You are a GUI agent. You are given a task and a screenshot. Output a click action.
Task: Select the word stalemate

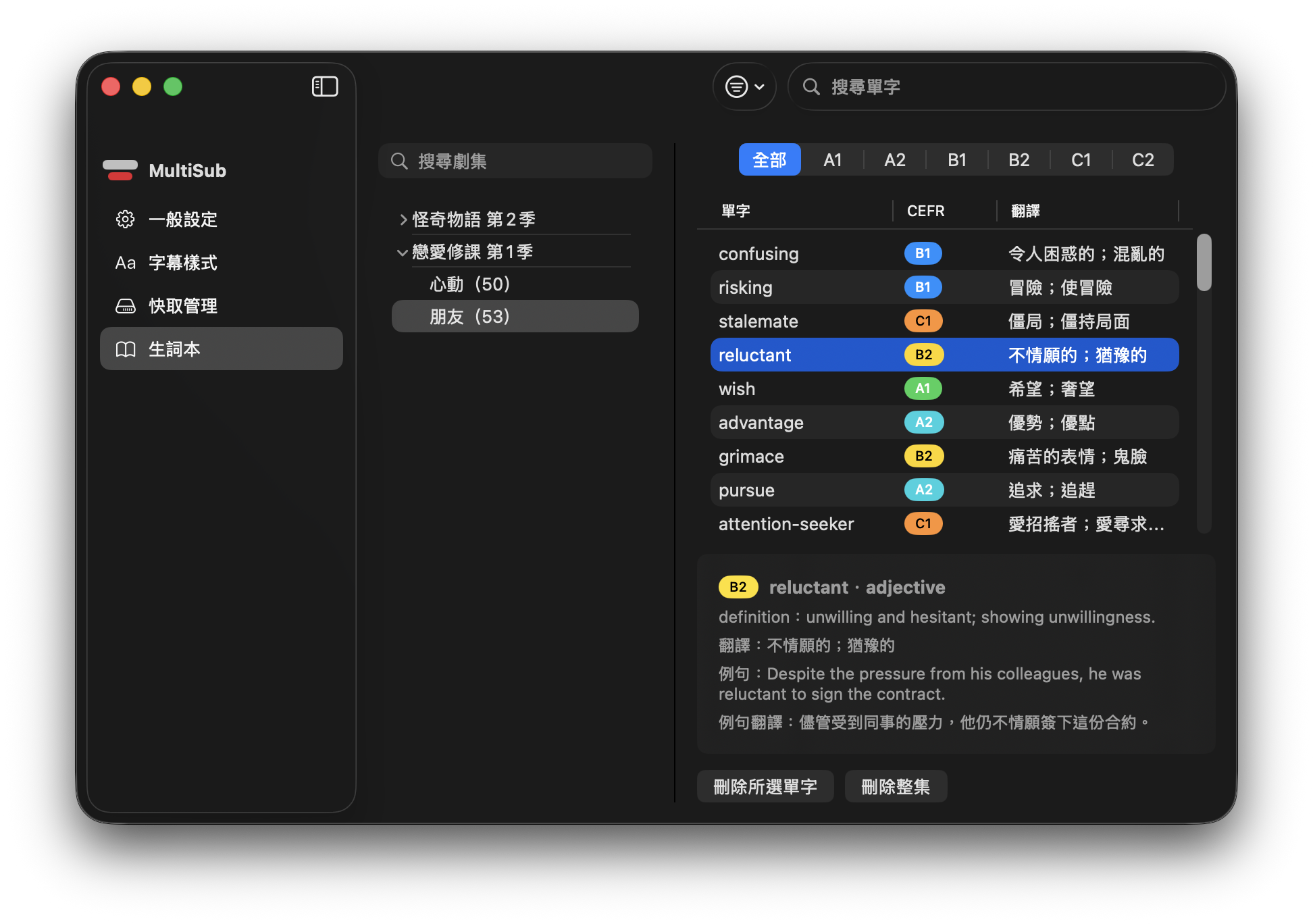758,321
